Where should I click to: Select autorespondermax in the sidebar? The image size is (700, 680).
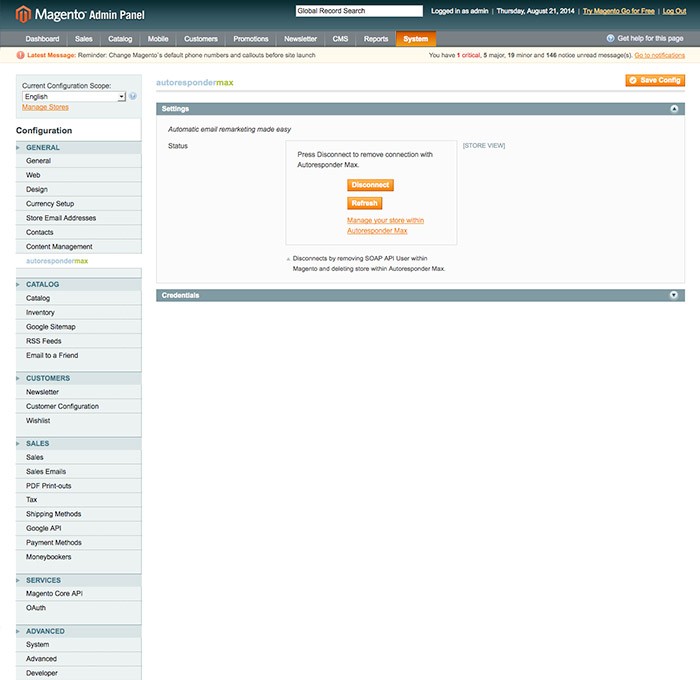[79, 261]
